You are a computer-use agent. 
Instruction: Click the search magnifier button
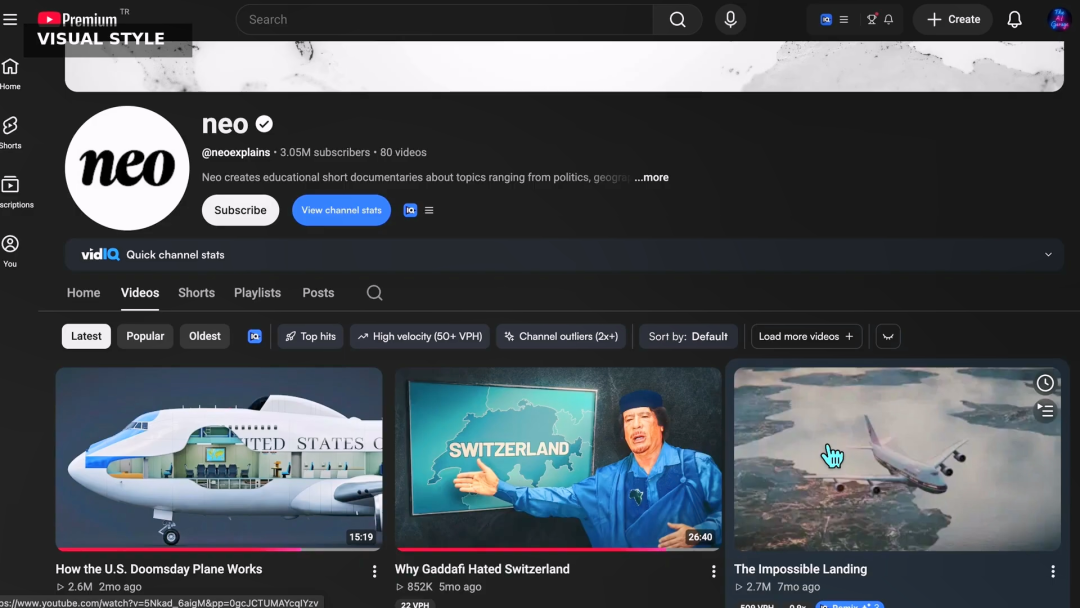coord(677,19)
